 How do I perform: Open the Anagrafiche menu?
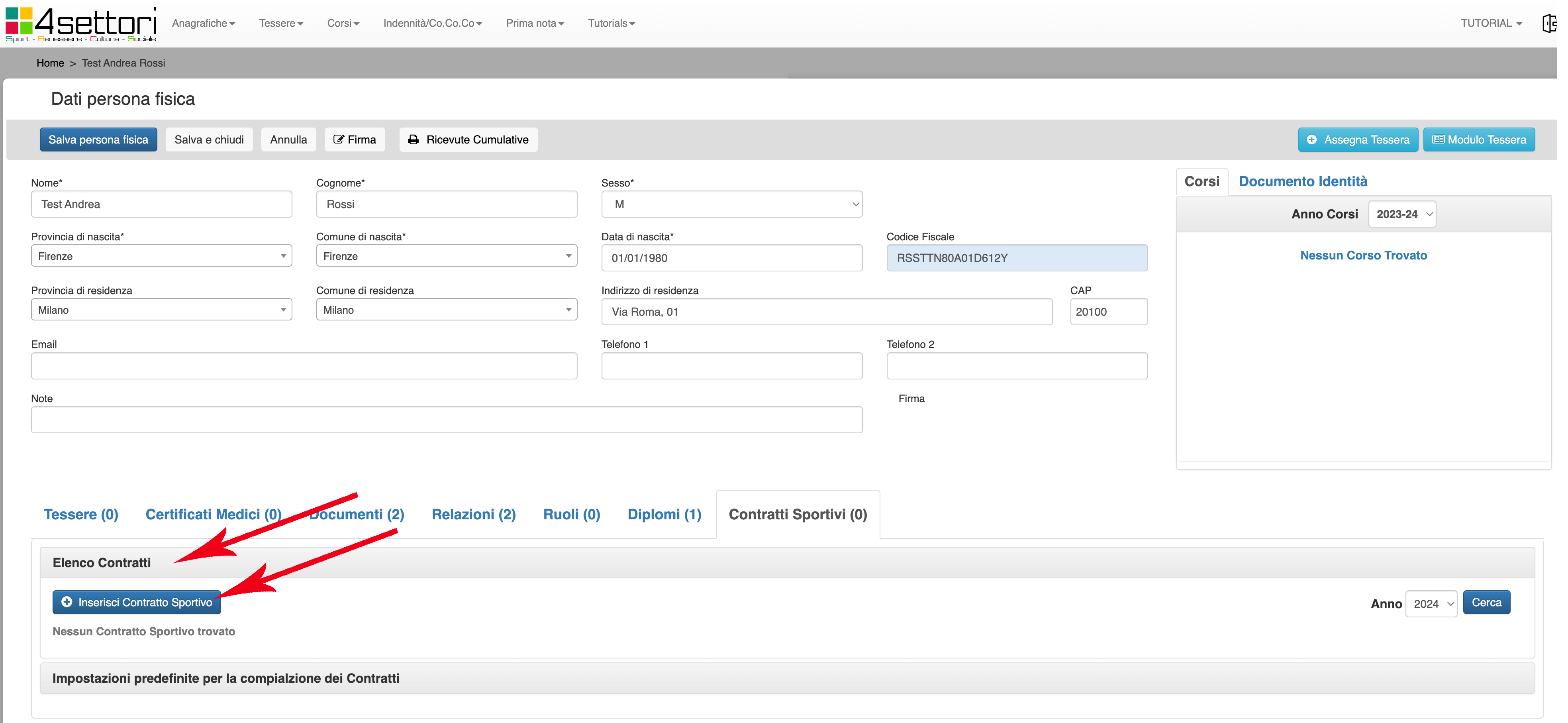pyautogui.click(x=203, y=23)
